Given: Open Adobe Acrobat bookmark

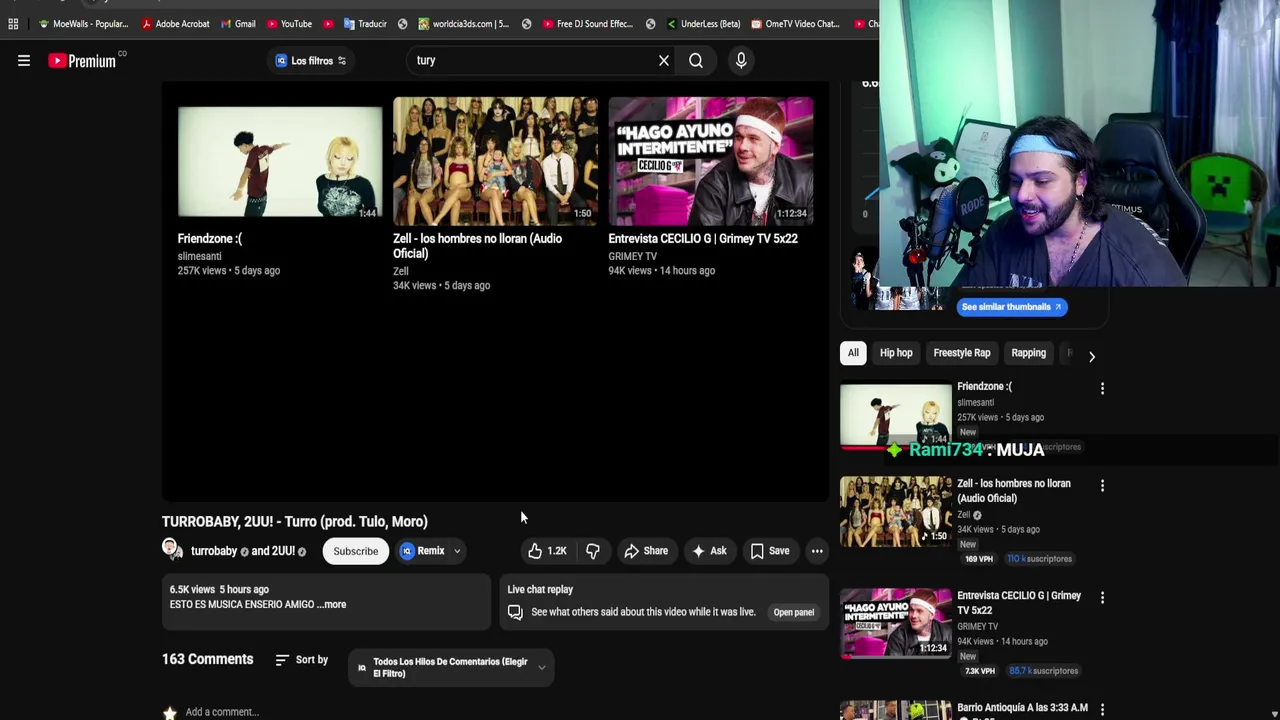Looking at the screenshot, I should [x=176, y=24].
